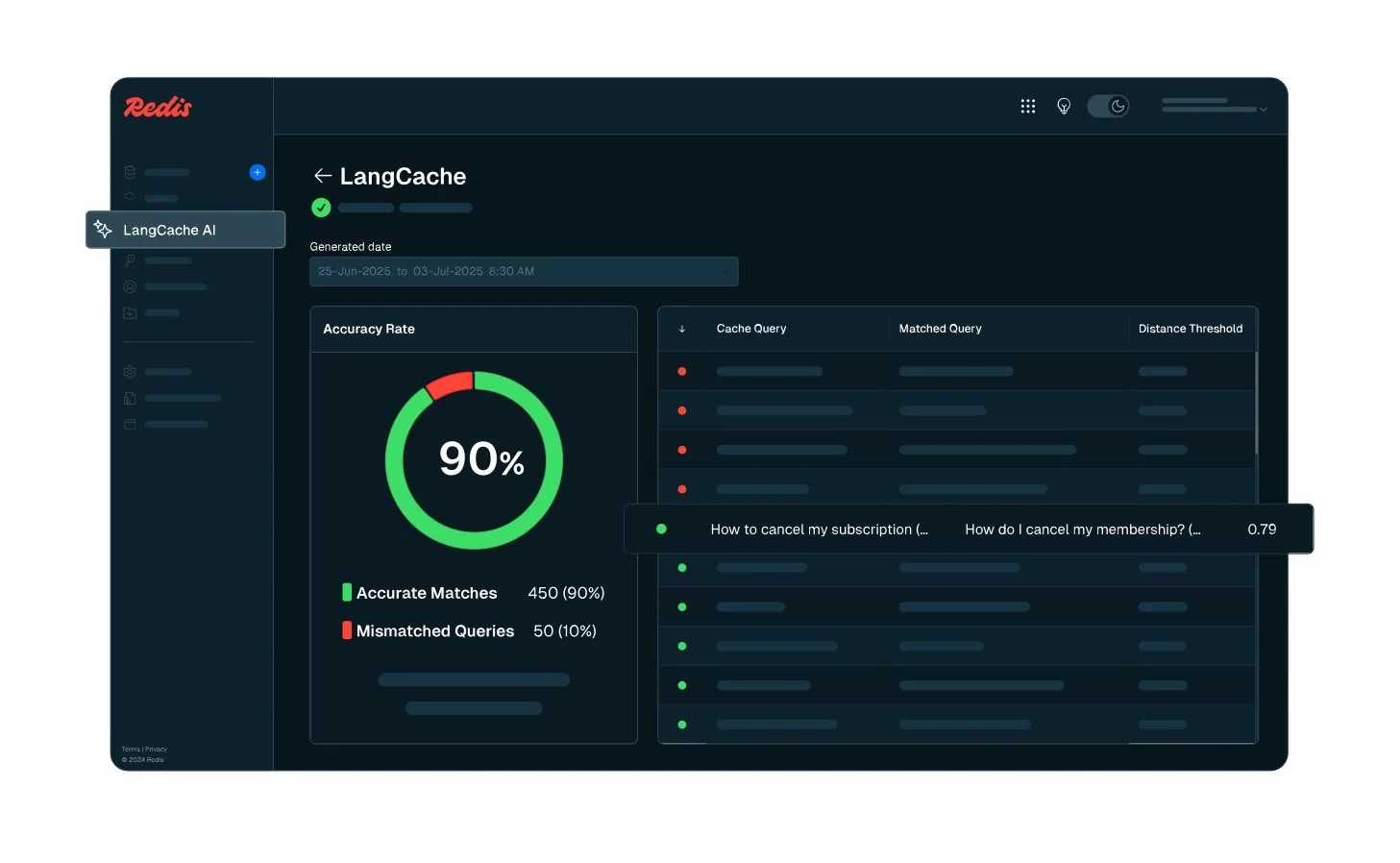Screen dimensions: 1400x863
Task: Click the lightbulb tips icon
Action: click(1064, 106)
